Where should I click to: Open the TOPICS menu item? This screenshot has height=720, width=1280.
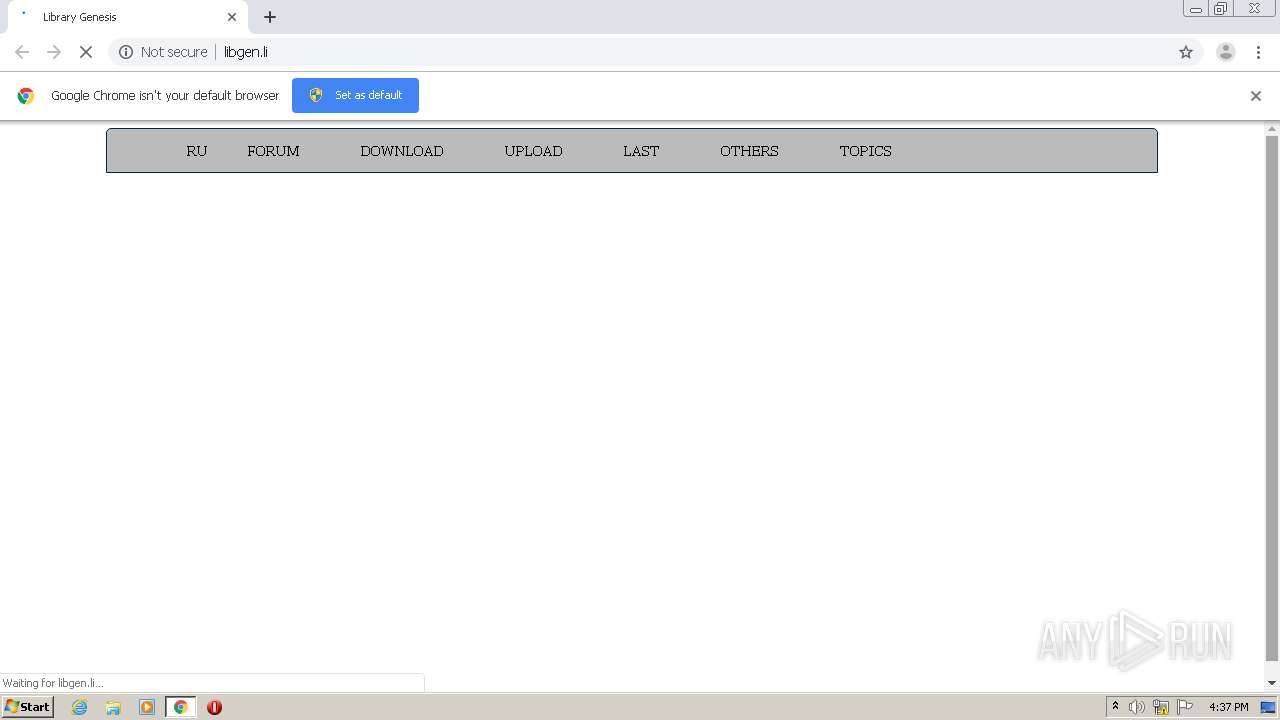tap(865, 151)
